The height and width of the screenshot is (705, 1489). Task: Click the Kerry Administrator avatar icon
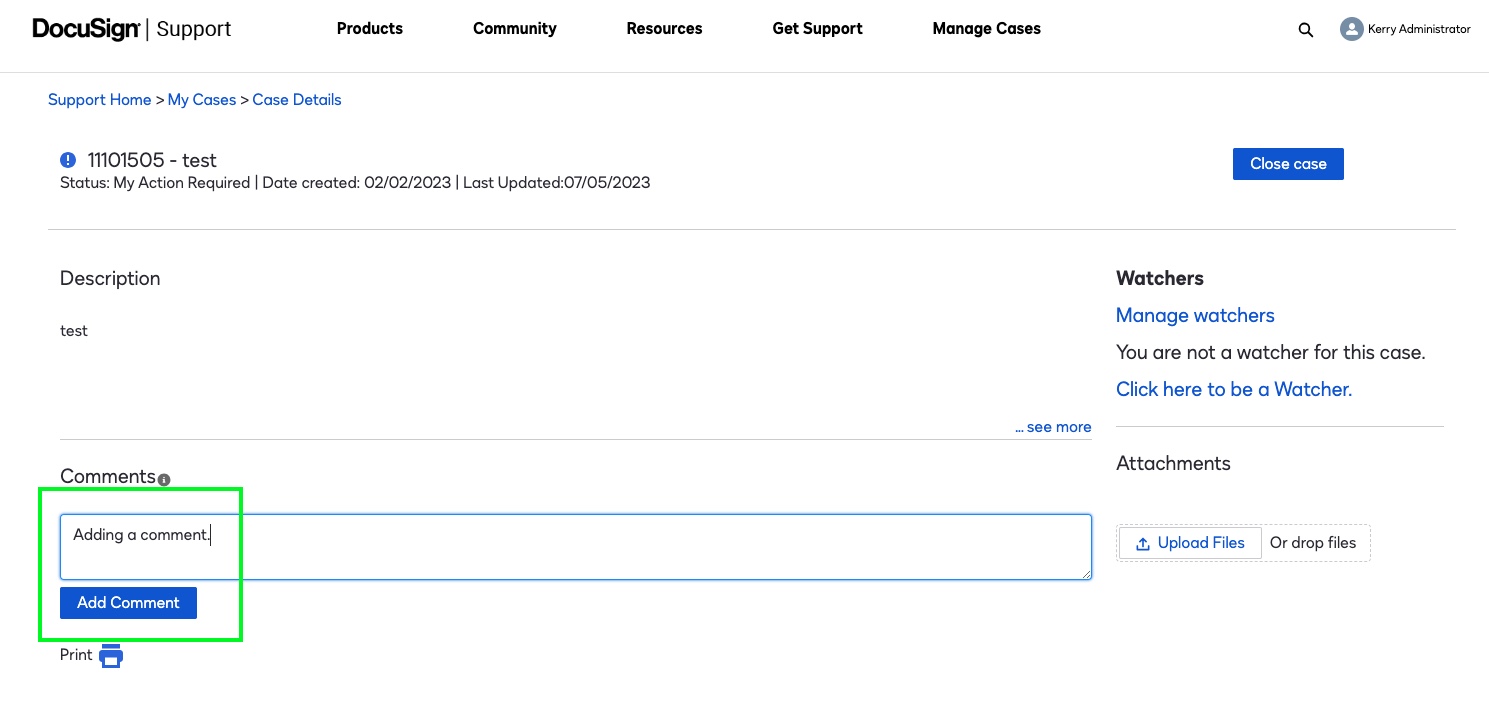coord(1351,29)
